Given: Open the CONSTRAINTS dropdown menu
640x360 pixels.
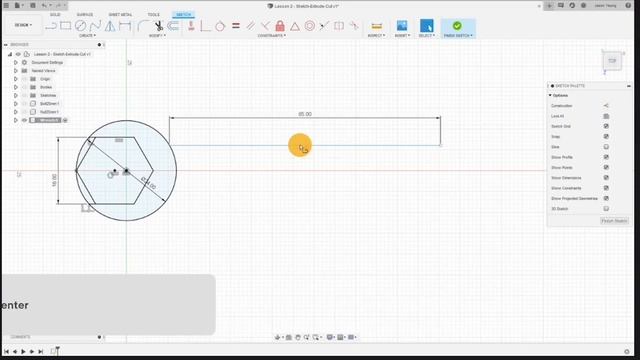Looking at the screenshot, I should point(271,36).
